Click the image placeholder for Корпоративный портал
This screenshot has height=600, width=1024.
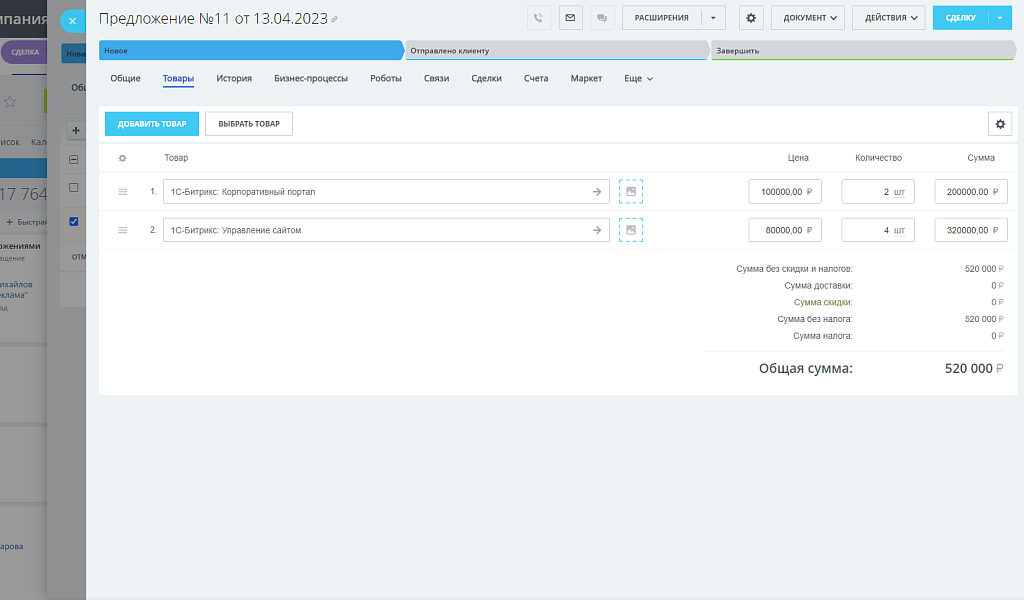pos(631,192)
